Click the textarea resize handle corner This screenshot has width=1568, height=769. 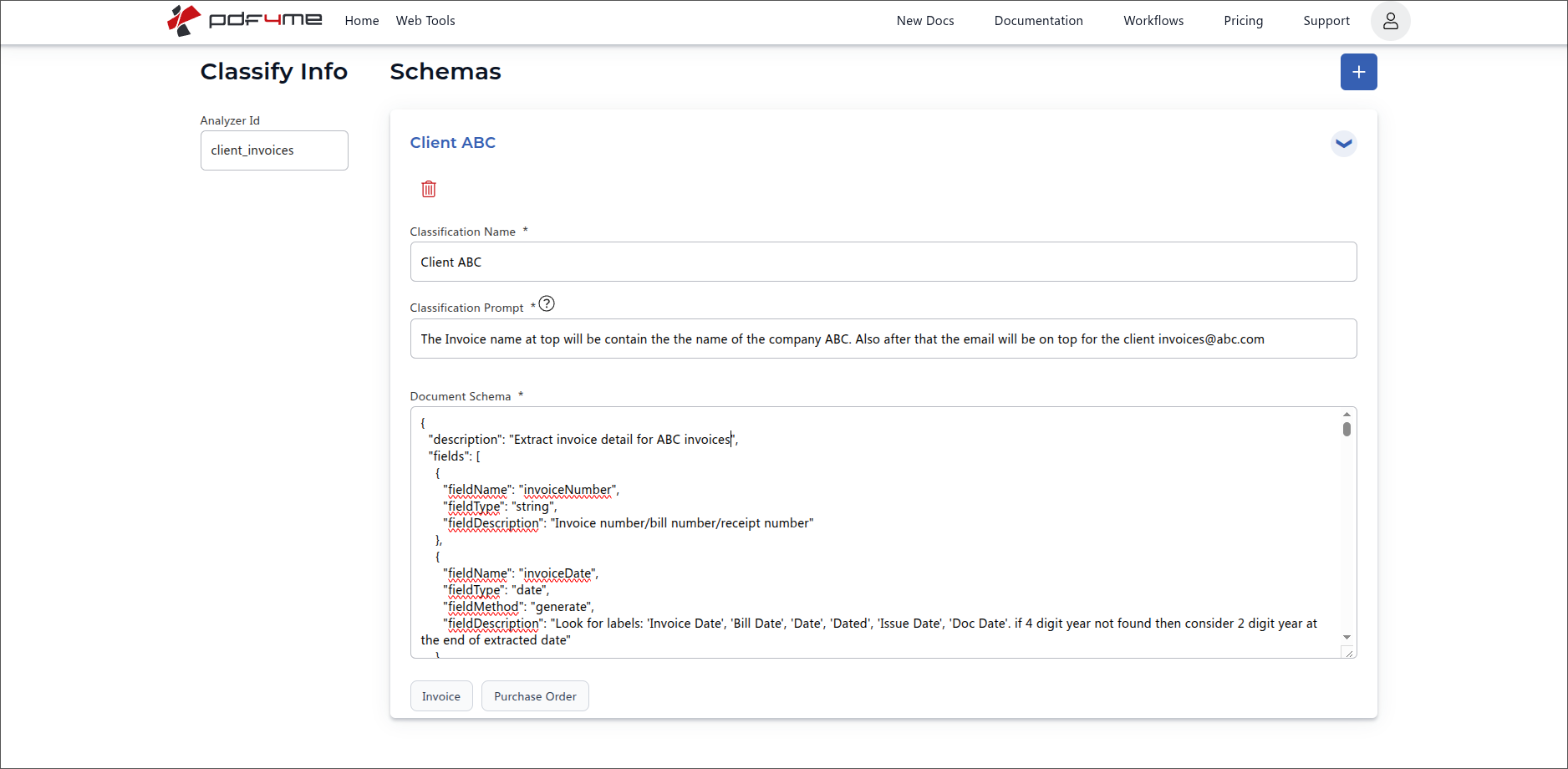pos(1349,653)
